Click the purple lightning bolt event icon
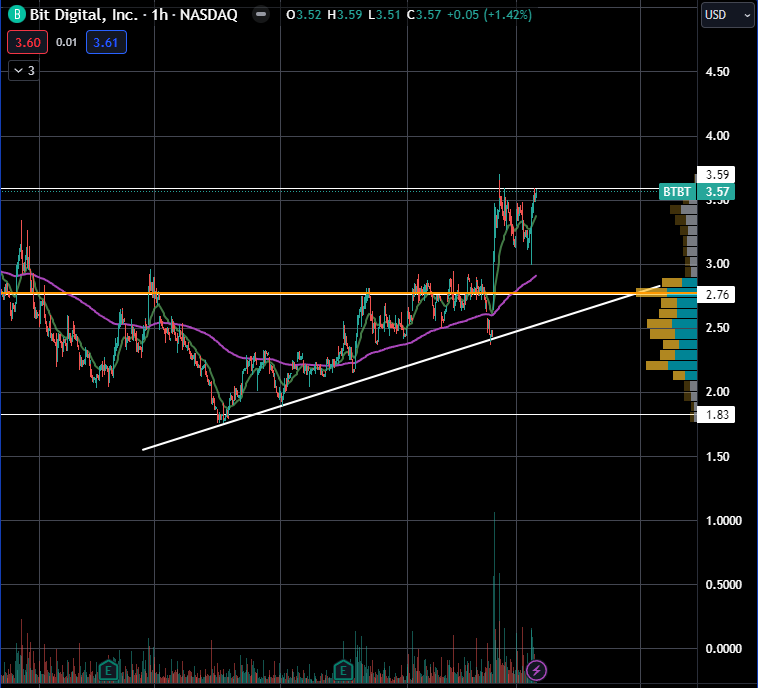 click(536, 670)
